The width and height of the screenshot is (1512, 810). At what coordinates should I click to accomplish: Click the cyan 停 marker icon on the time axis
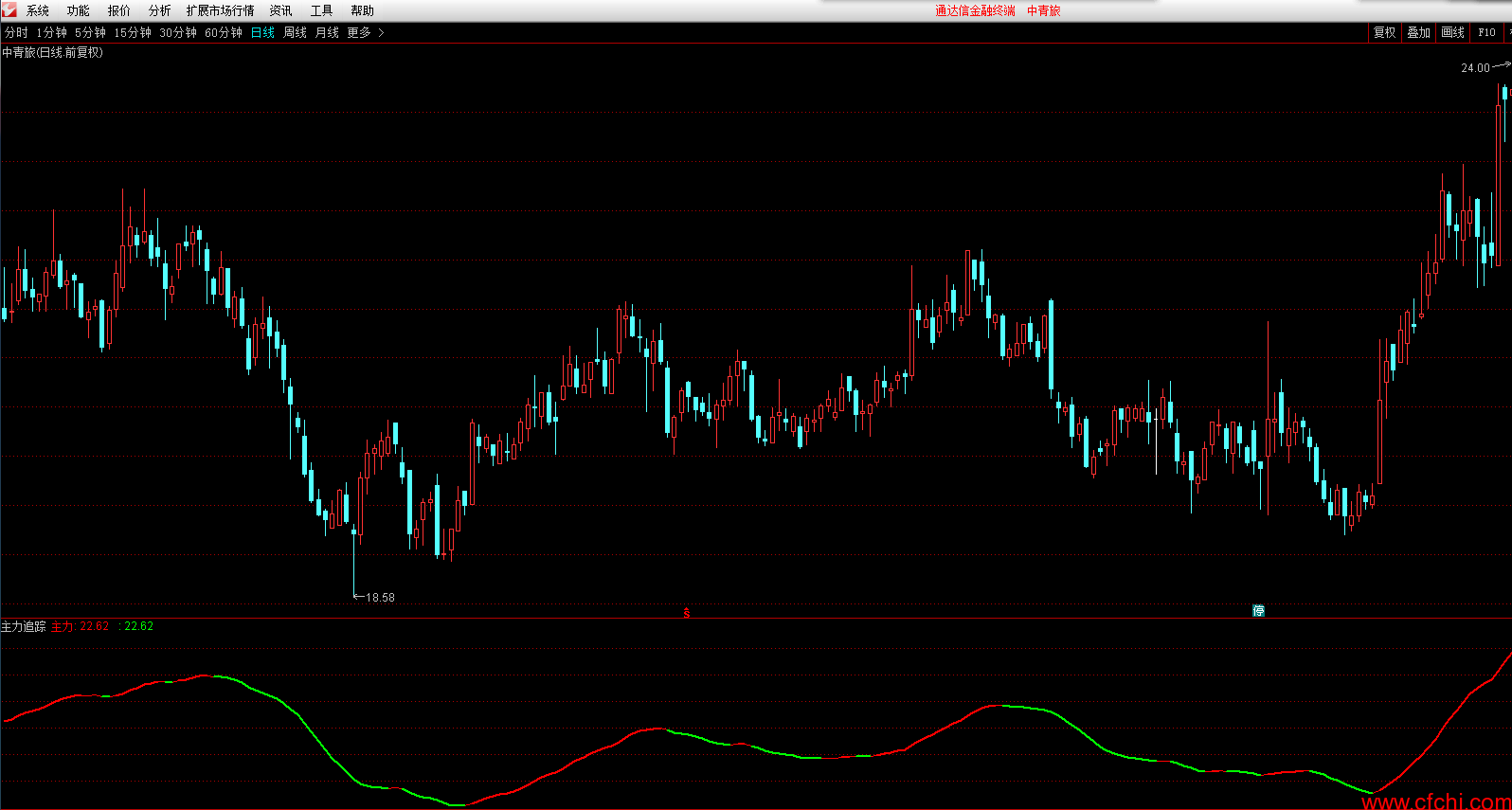(x=1258, y=611)
